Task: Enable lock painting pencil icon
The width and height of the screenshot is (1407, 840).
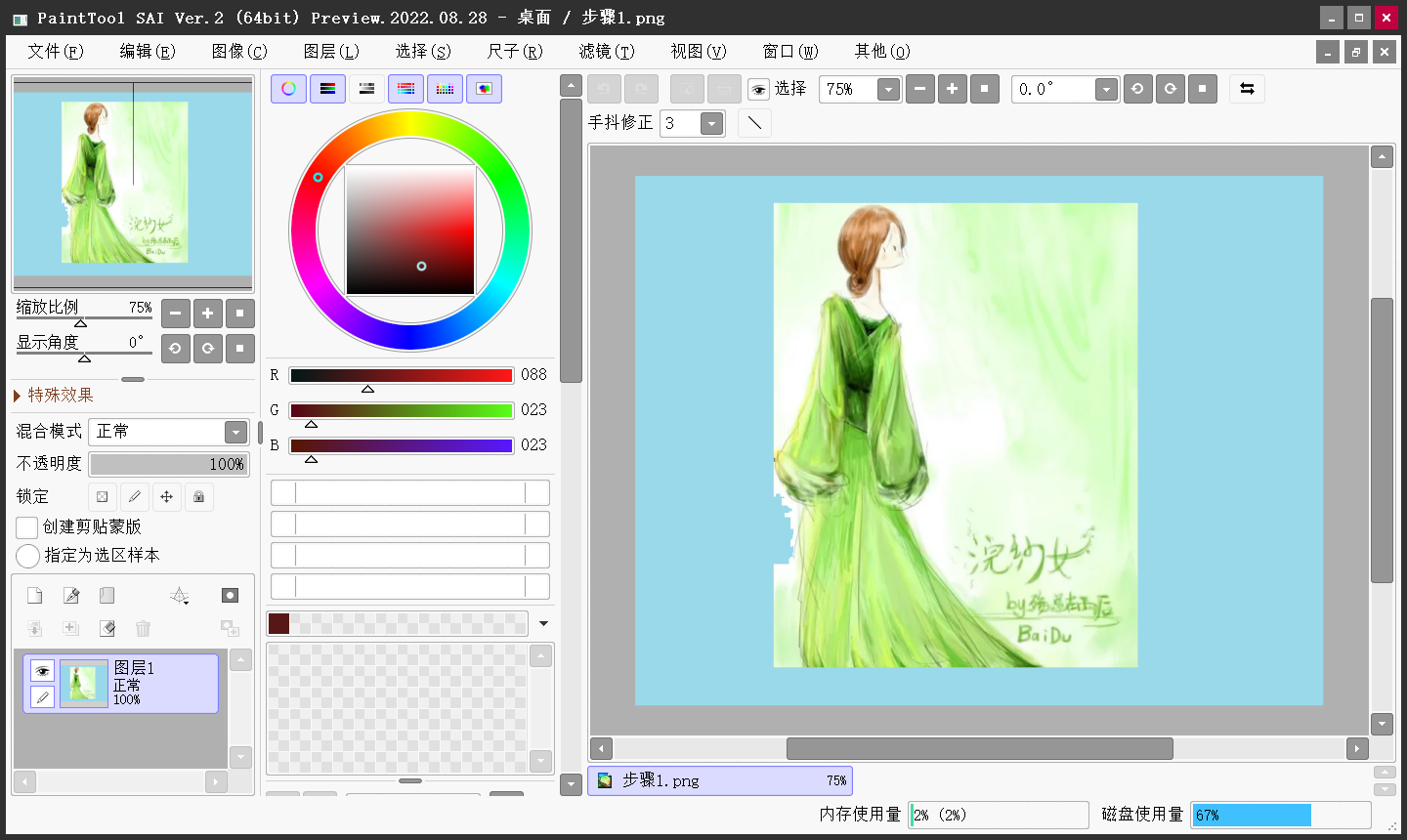Action: [135, 497]
